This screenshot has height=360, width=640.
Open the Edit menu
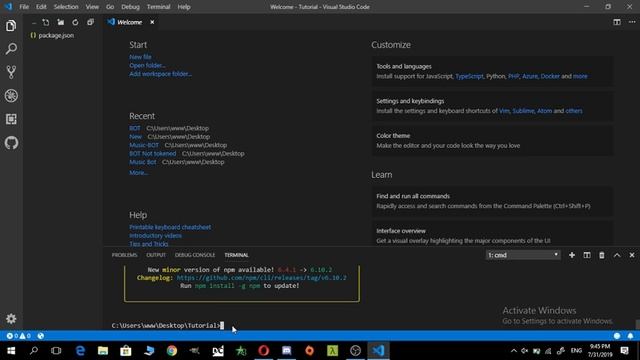pos(41,7)
